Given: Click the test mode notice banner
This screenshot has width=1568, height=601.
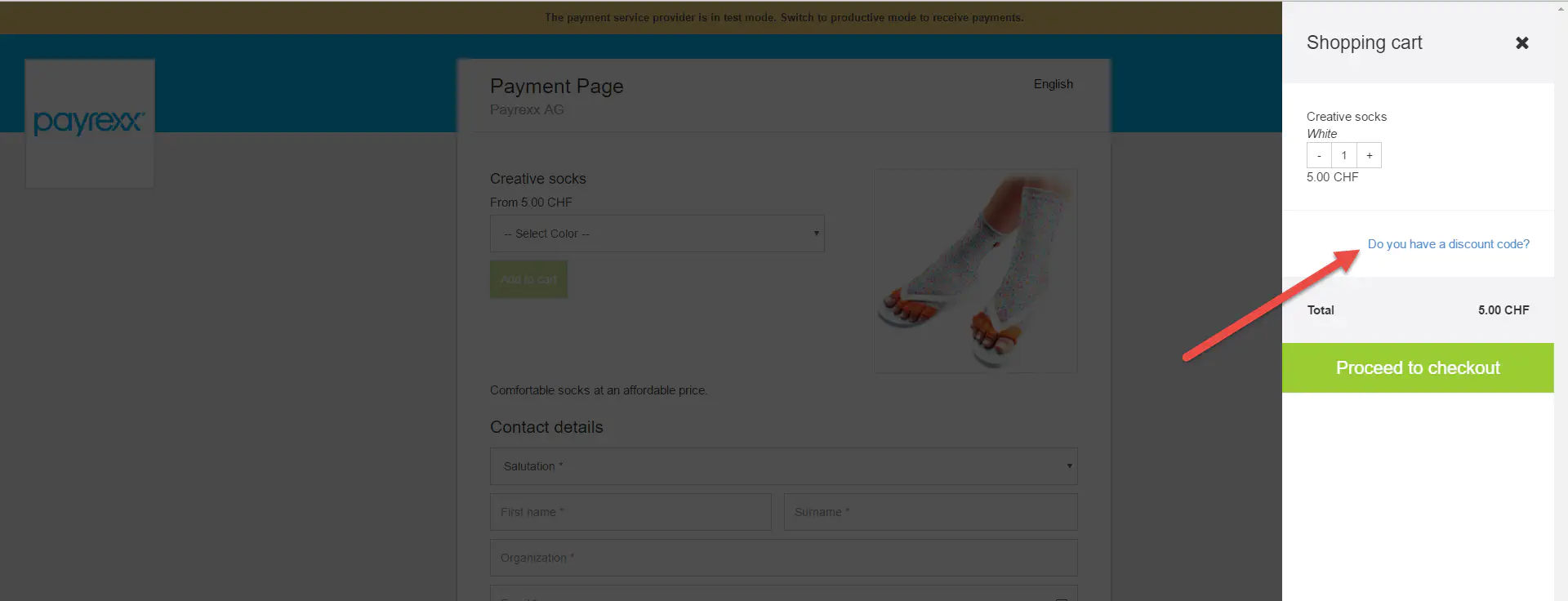Looking at the screenshot, I should (x=783, y=17).
